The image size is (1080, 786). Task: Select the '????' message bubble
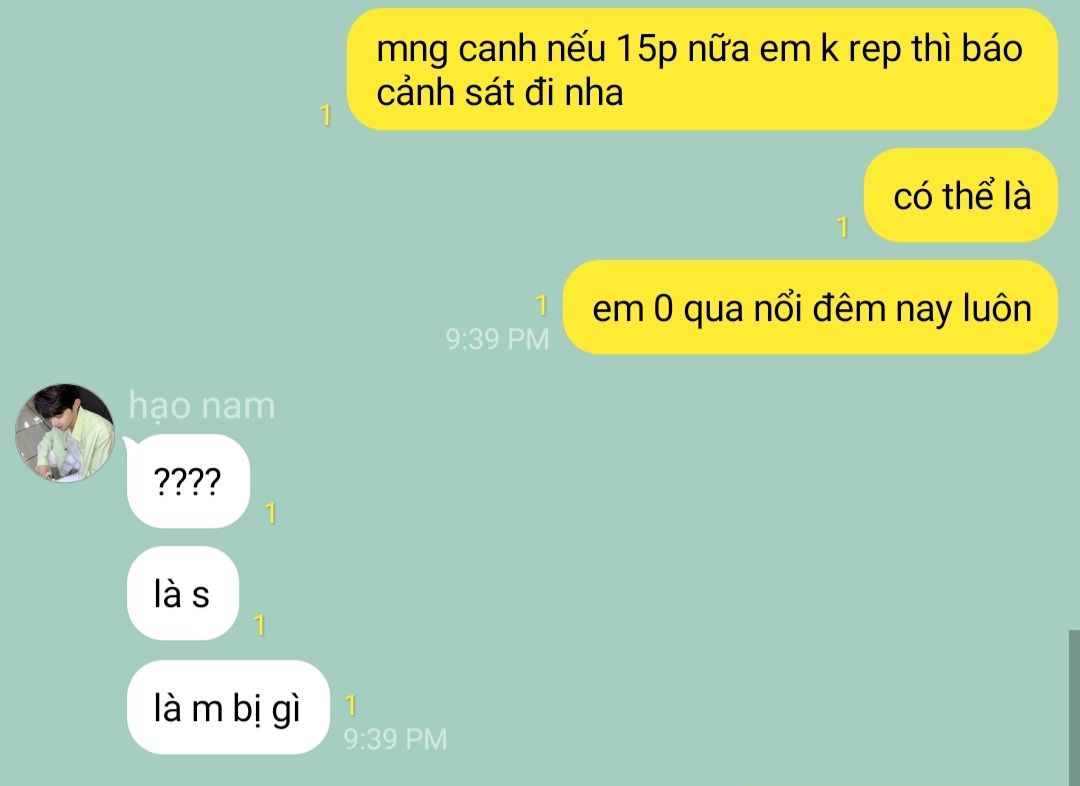[x=188, y=482]
